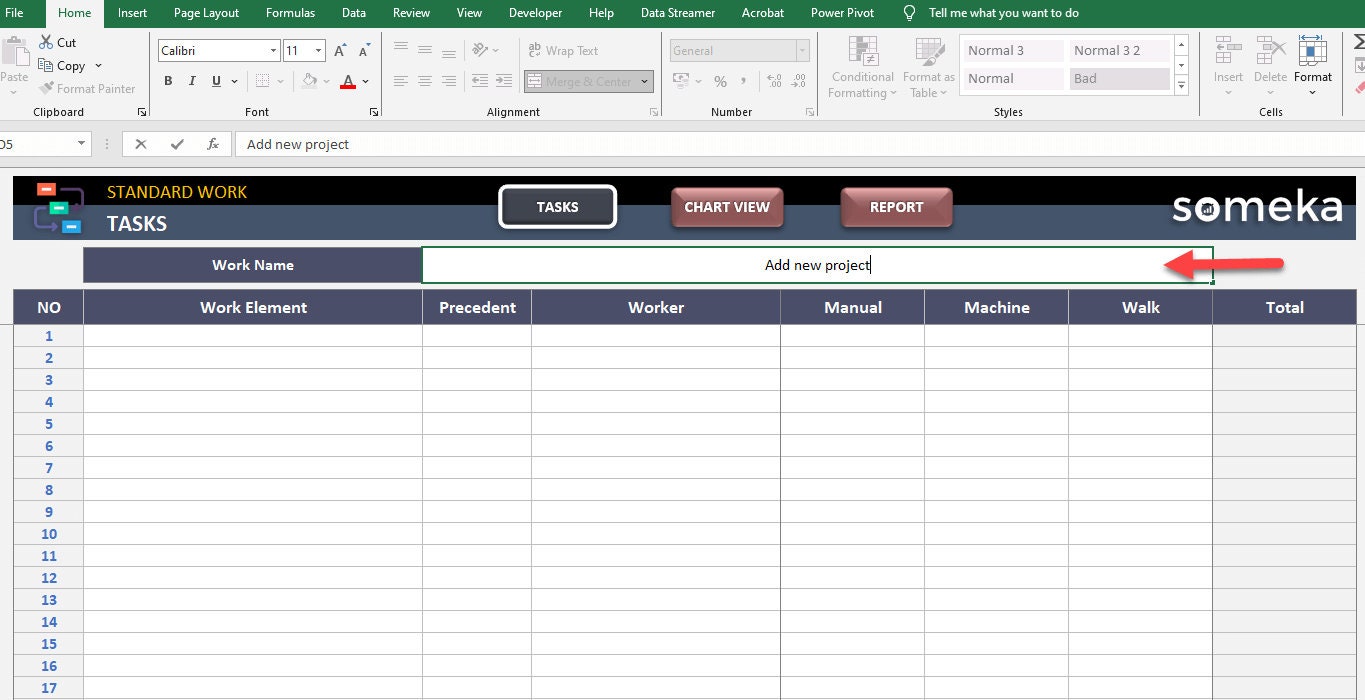Click the Insert Function fx icon

pyautogui.click(x=213, y=144)
